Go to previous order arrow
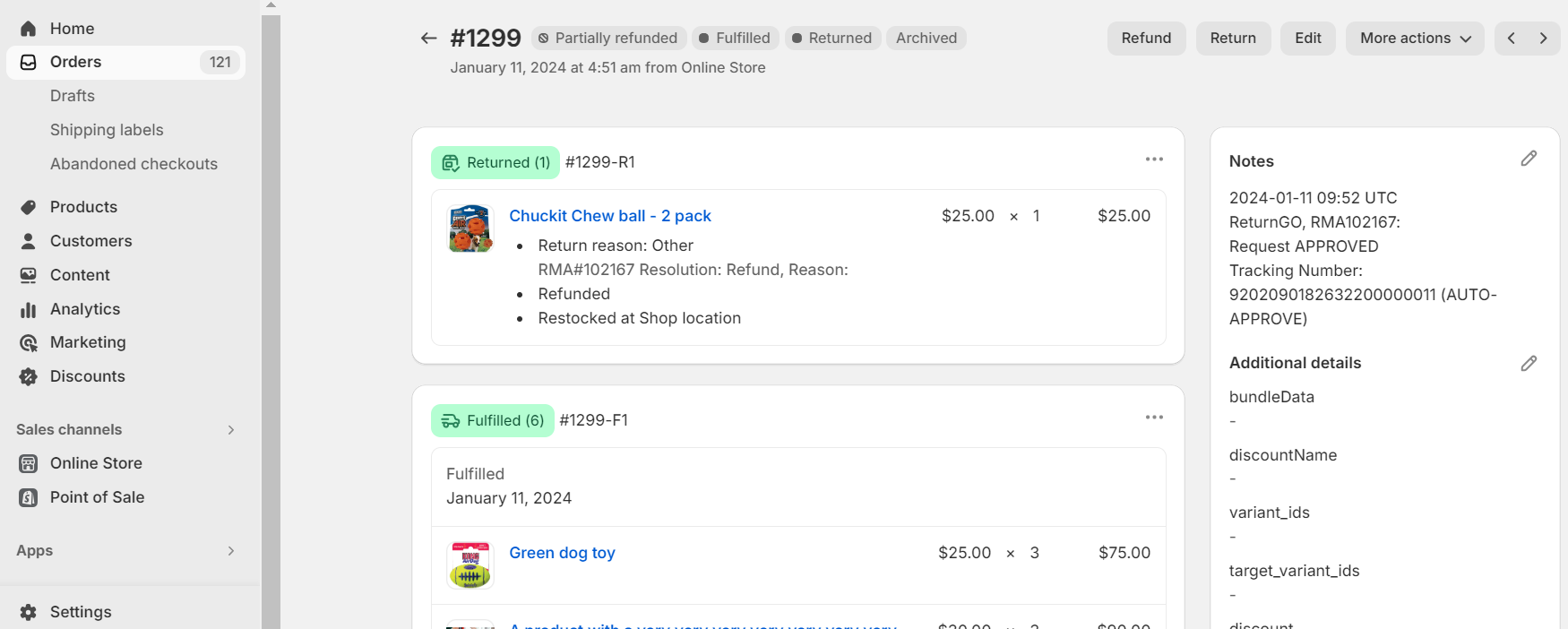Screen dimensions: 1568x629 tap(1512, 38)
